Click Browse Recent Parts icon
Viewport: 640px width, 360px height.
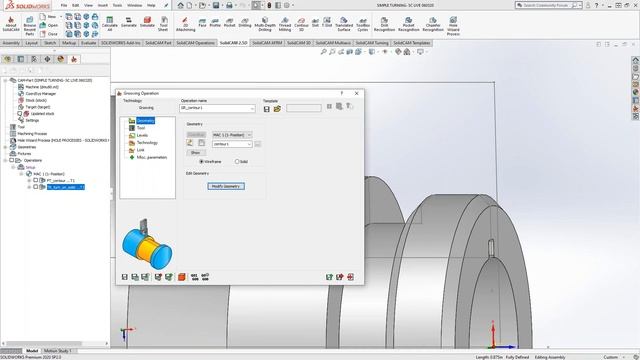(x=30, y=25)
